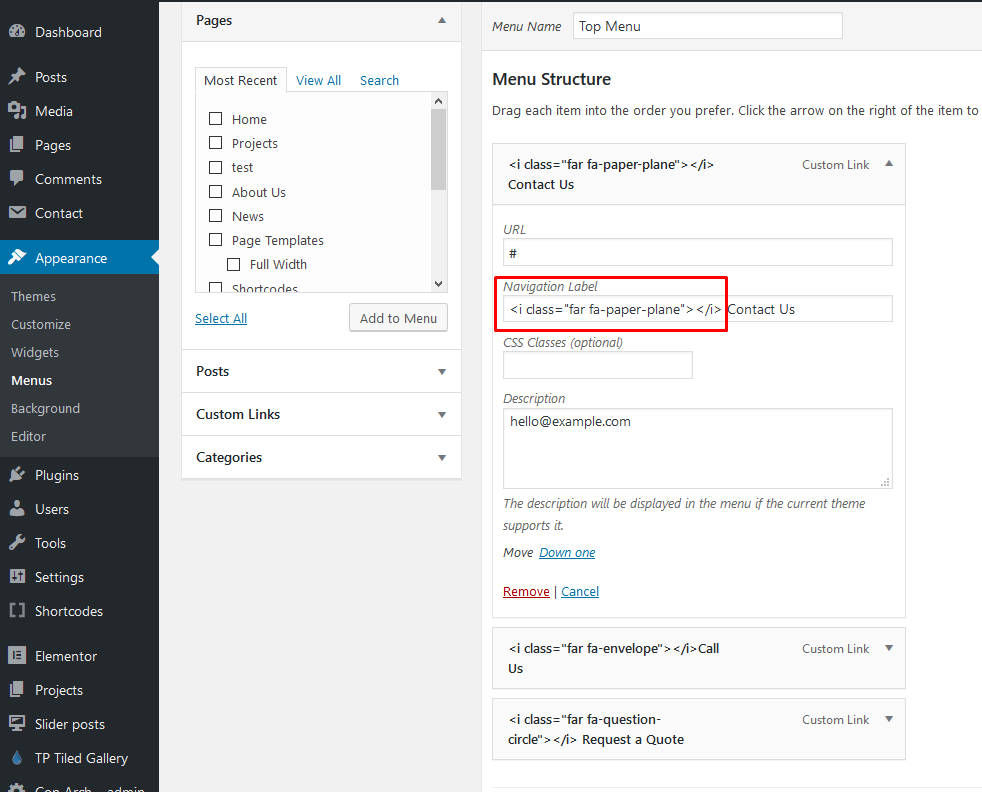Click the Remove link for Contact Us
Screen dimensions: 982x792
pos(526,592)
